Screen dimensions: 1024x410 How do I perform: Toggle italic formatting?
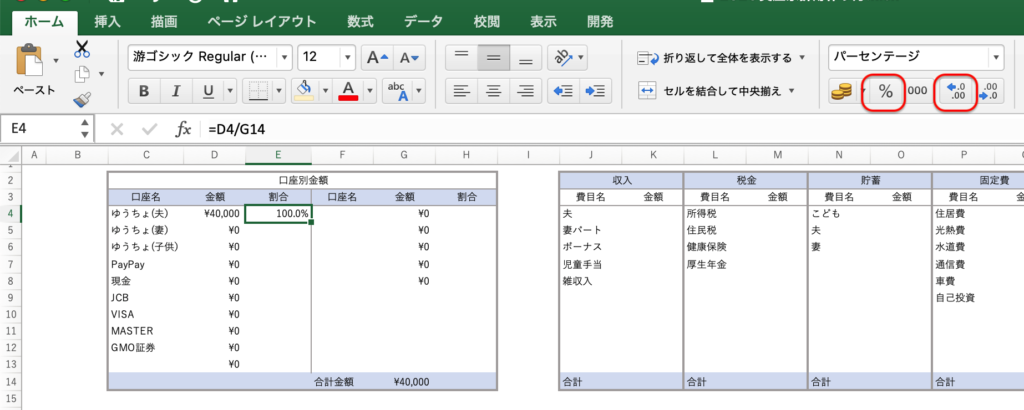tap(176, 92)
